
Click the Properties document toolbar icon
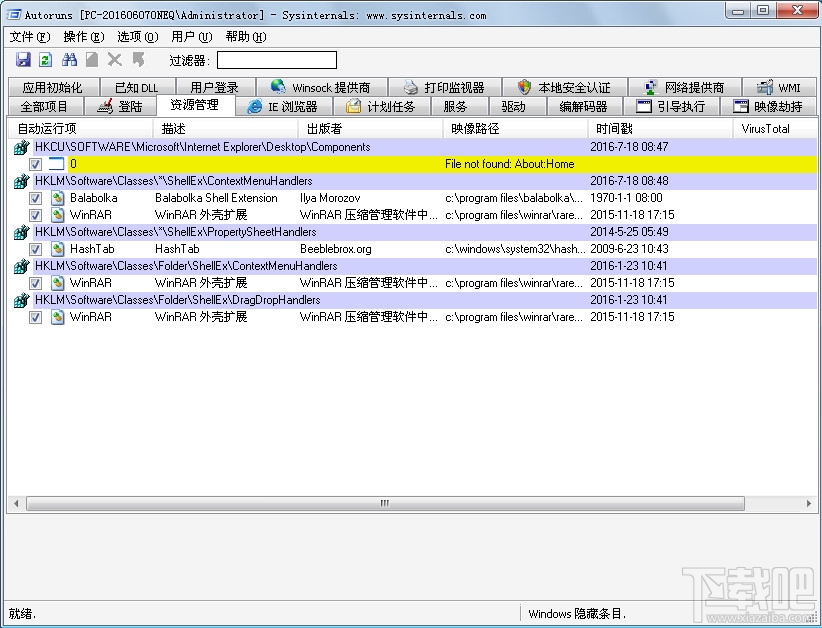[92, 60]
